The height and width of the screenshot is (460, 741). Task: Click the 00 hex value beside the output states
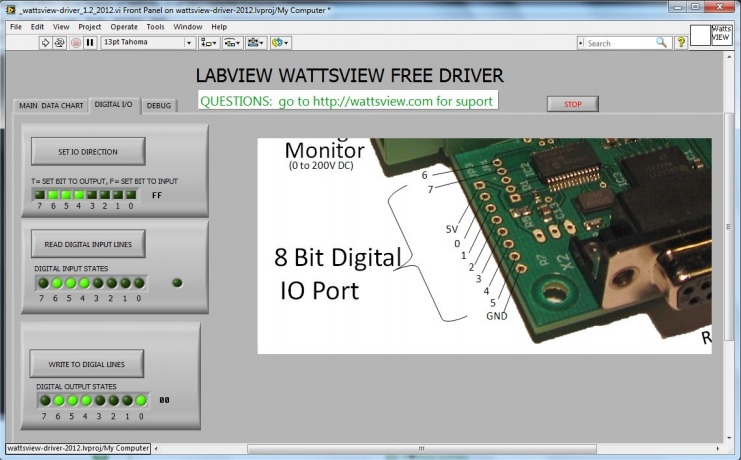coord(164,400)
